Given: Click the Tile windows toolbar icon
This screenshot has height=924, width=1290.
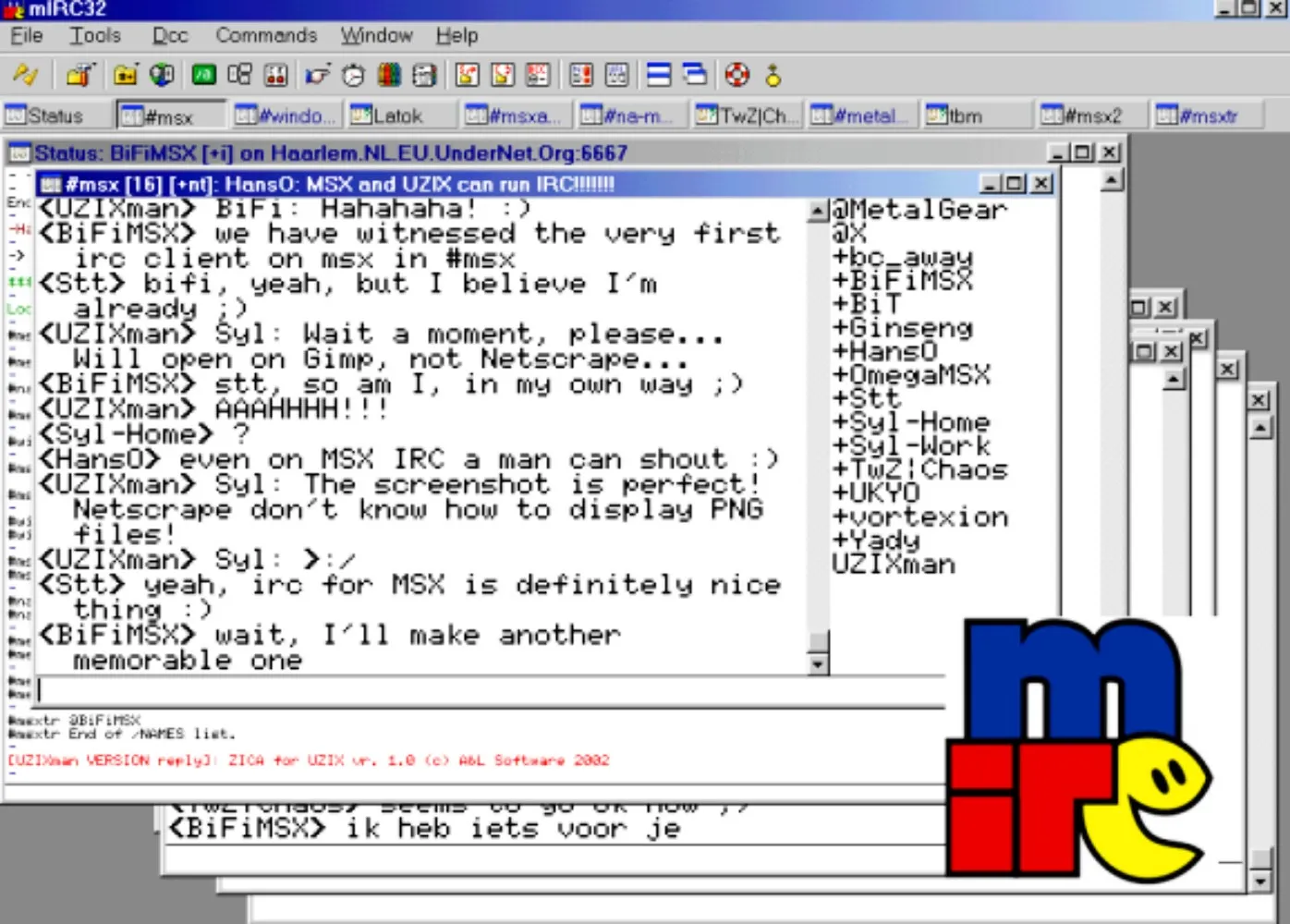Looking at the screenshot, I should coord(659,75).
